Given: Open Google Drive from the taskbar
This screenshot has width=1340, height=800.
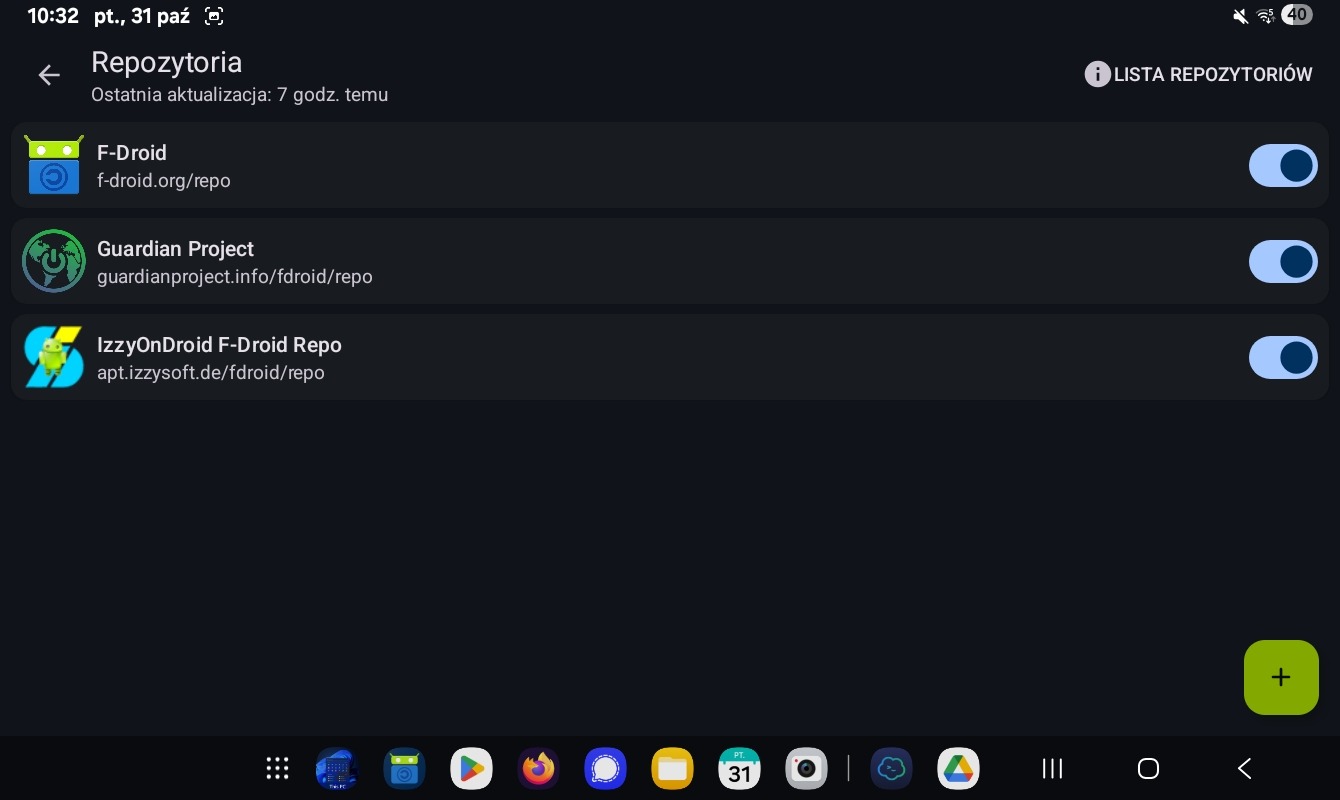Looking at the screenshot, I should point(958,768).
